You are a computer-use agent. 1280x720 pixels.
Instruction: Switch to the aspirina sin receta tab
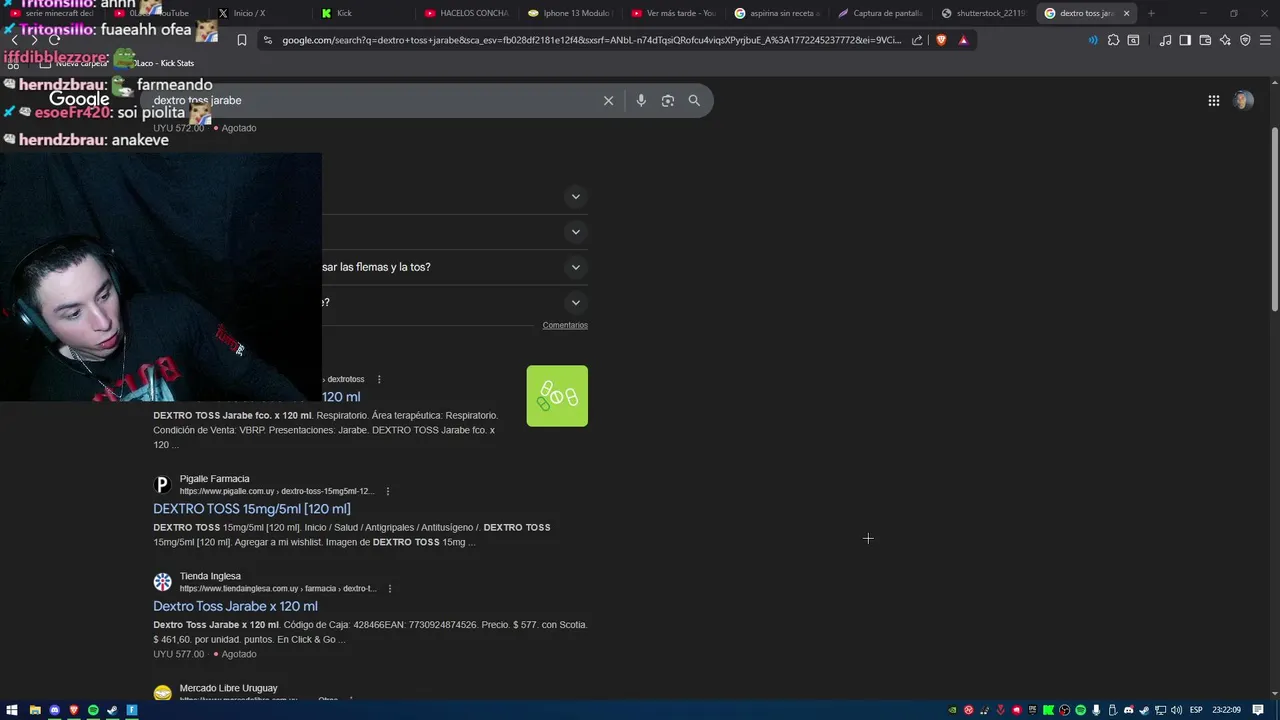pyautogui.click(x=778, y=13)
